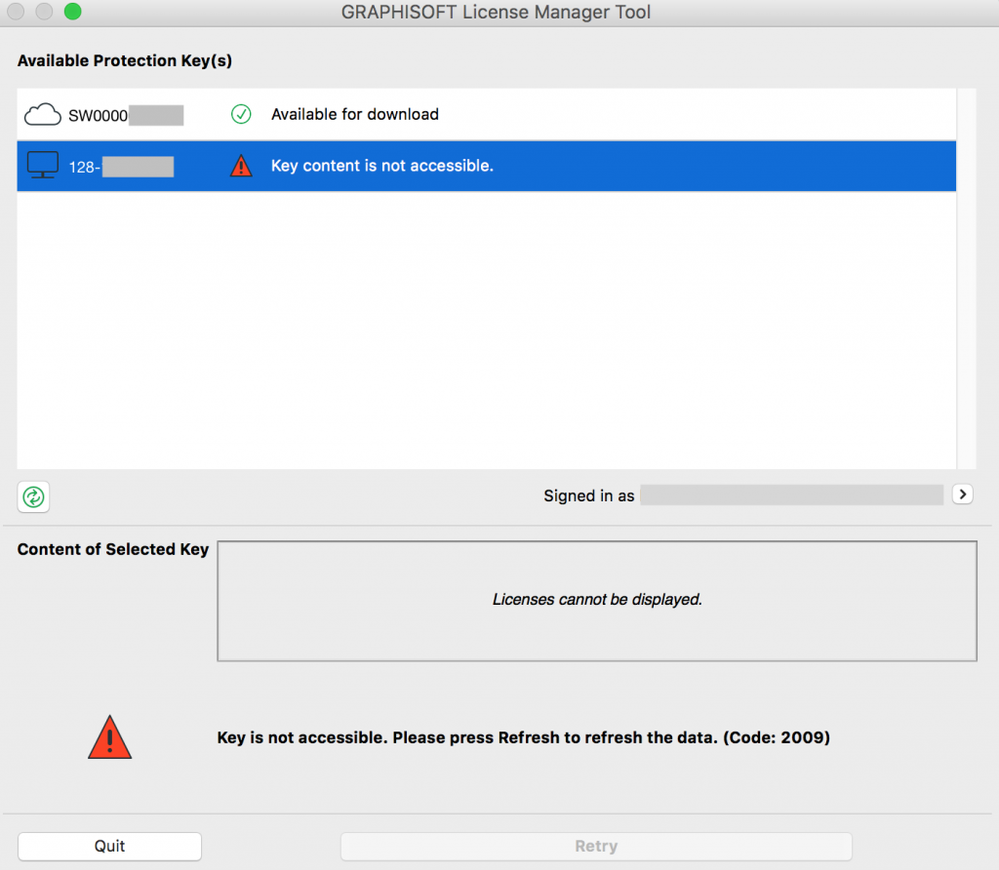
Task: Click large red warning triangle near error message
Action: 110,737
